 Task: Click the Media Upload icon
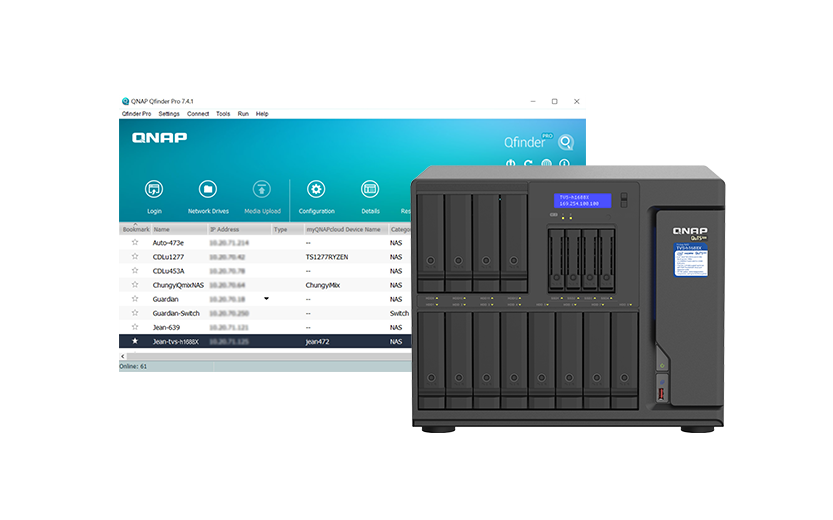click(262, 190)
